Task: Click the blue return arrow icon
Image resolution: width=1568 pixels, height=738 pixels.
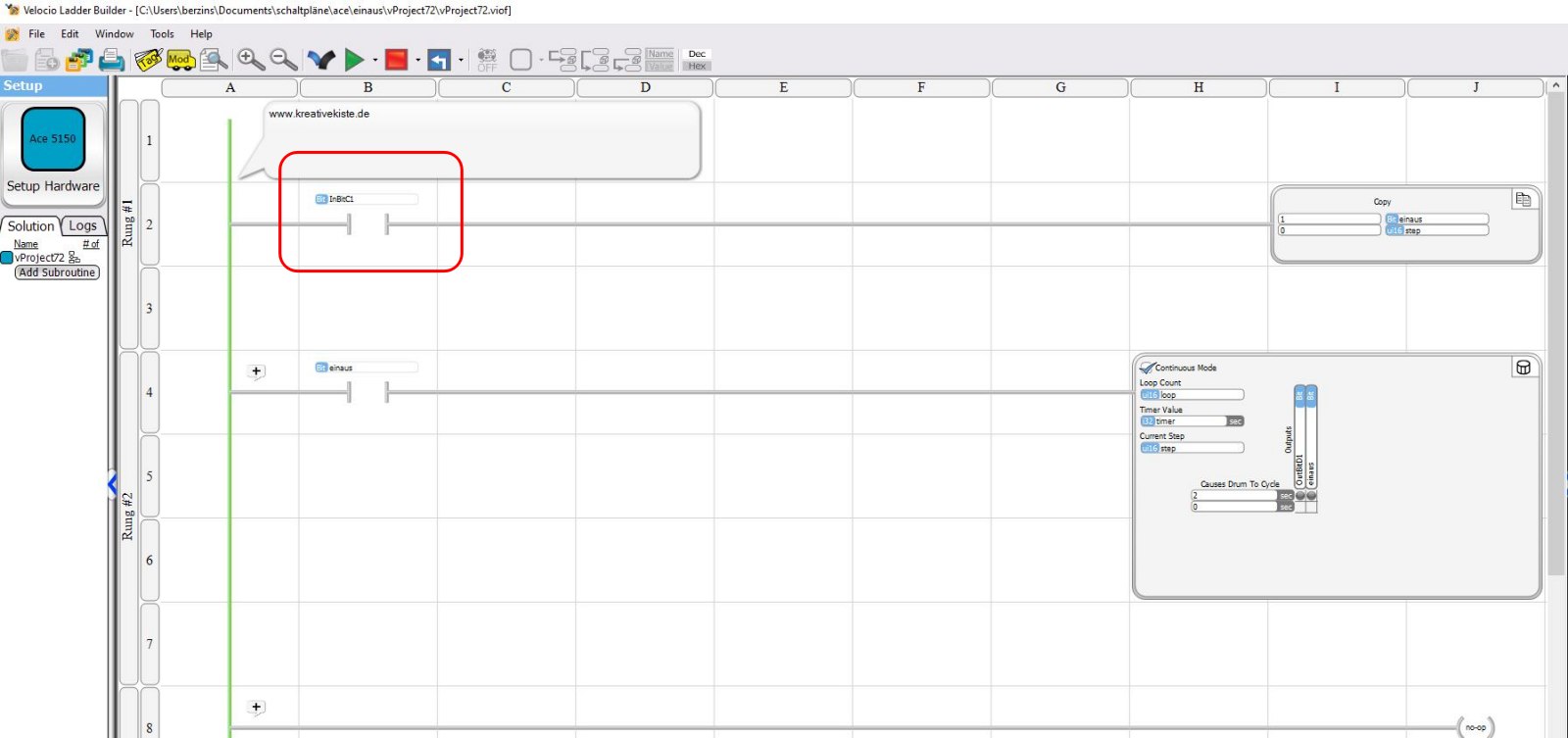Action: (x=439, y=61)
